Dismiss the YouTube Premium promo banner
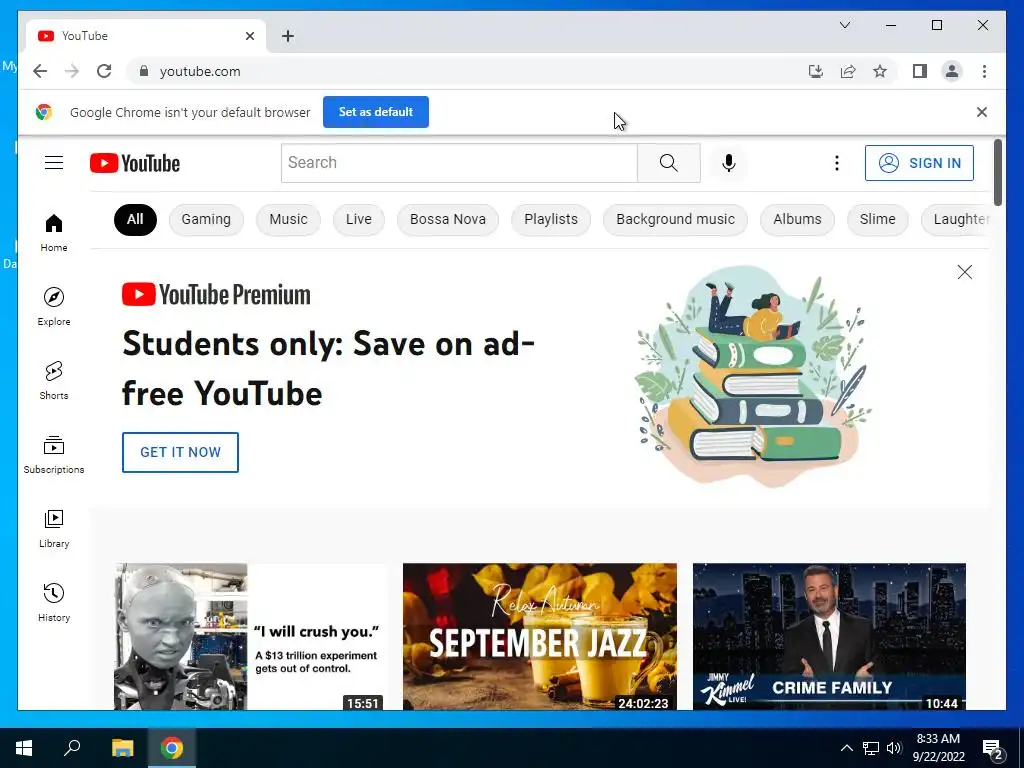Viewport: 1024px width, 768px height. point(965,272)
